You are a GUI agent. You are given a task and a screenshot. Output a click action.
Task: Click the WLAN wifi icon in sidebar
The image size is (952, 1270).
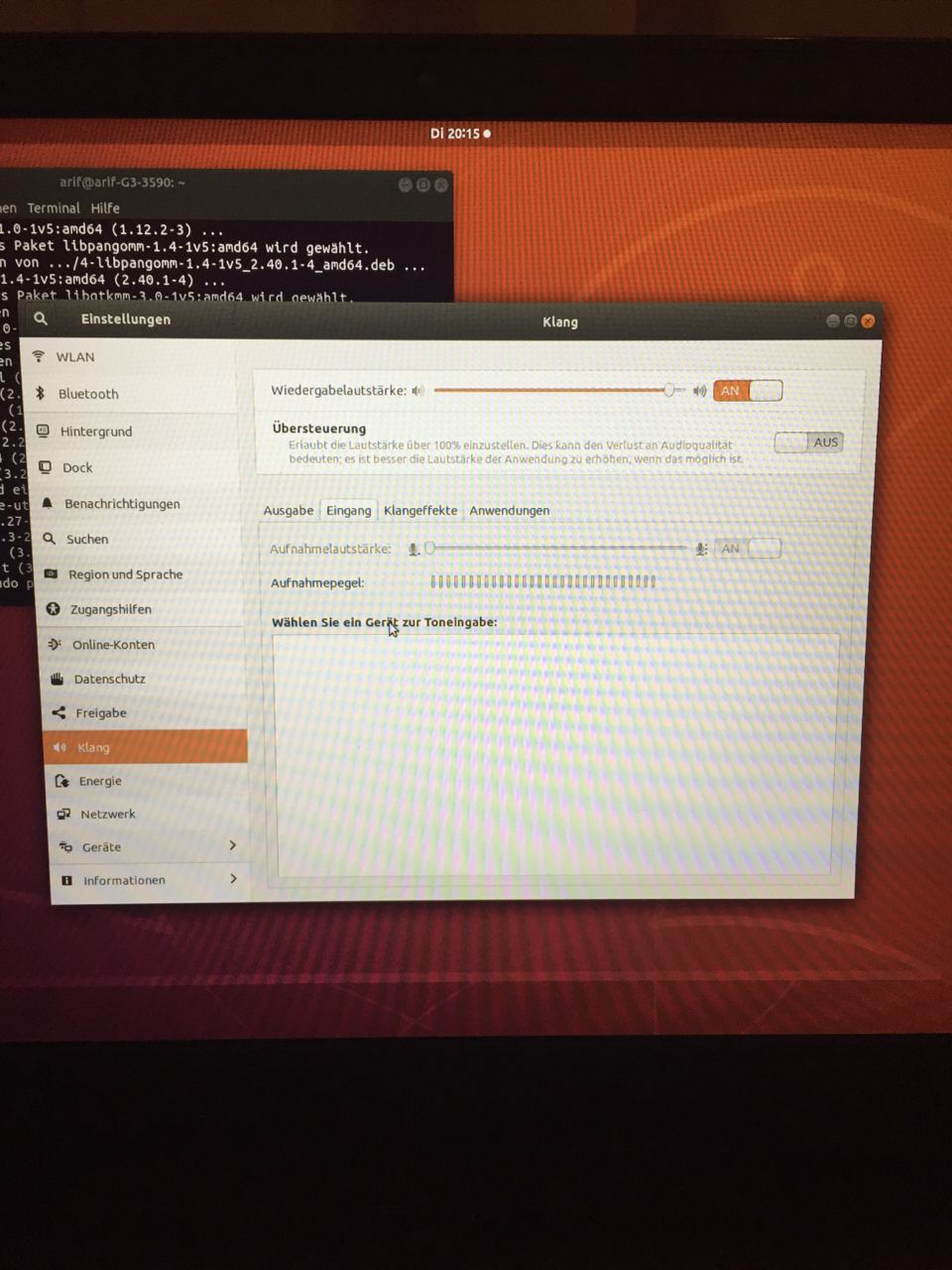pos(39,356)
